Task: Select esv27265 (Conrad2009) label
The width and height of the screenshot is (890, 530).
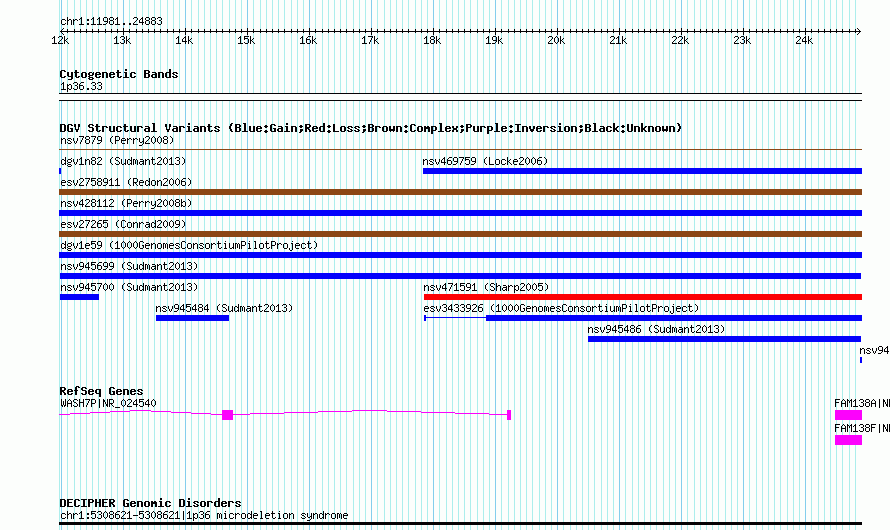Action: [x=123, y=224]
